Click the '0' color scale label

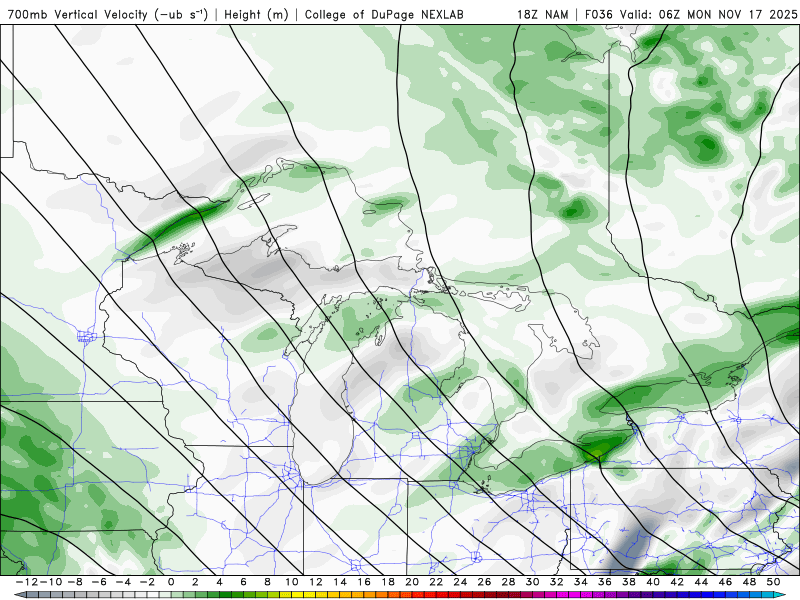(171, 582)
